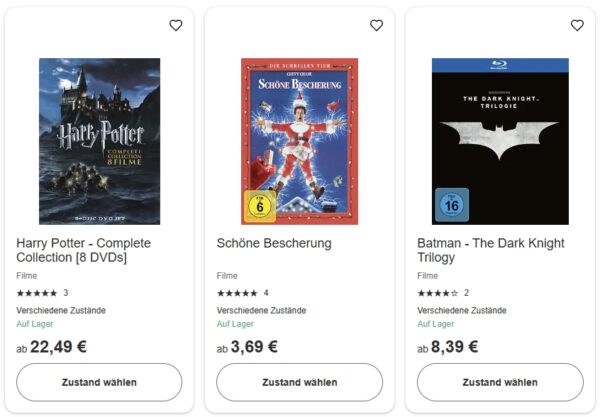Click the 8,39 € price
600x417 pixels.
pyautogui.click(x=455, y=347)
